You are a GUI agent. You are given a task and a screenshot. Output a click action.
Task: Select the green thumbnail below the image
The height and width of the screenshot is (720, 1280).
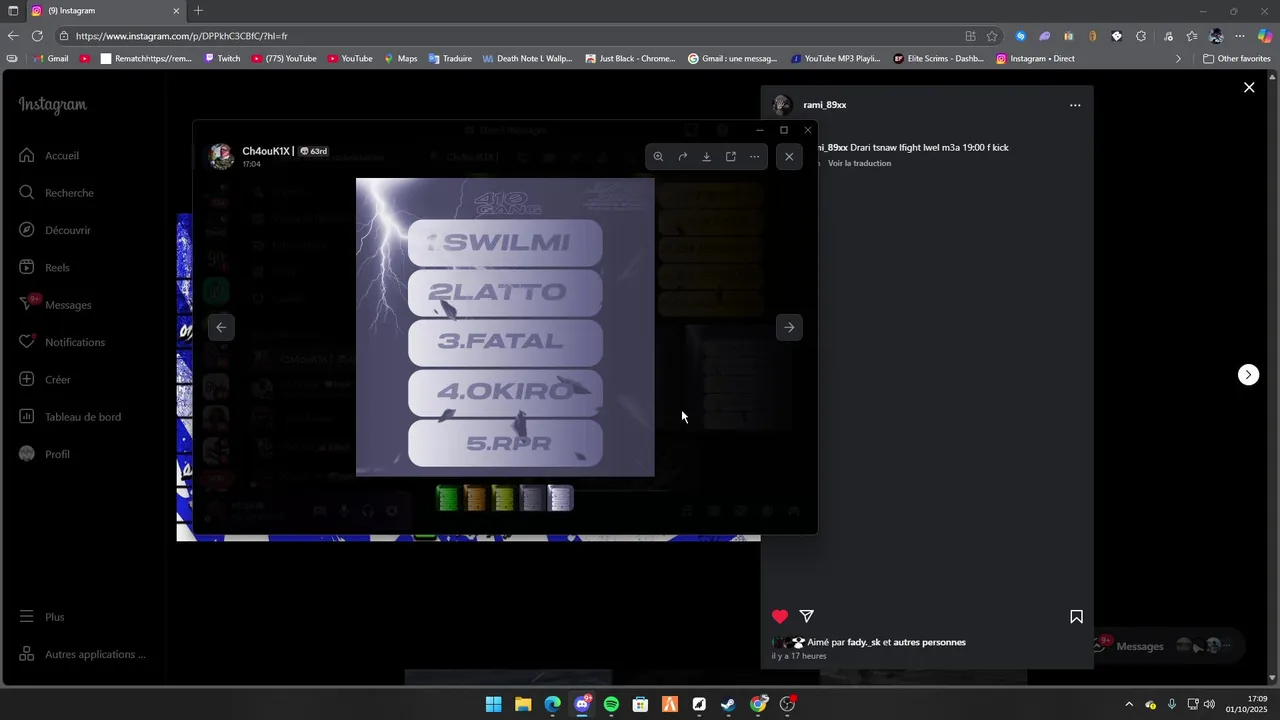(448, 498)
